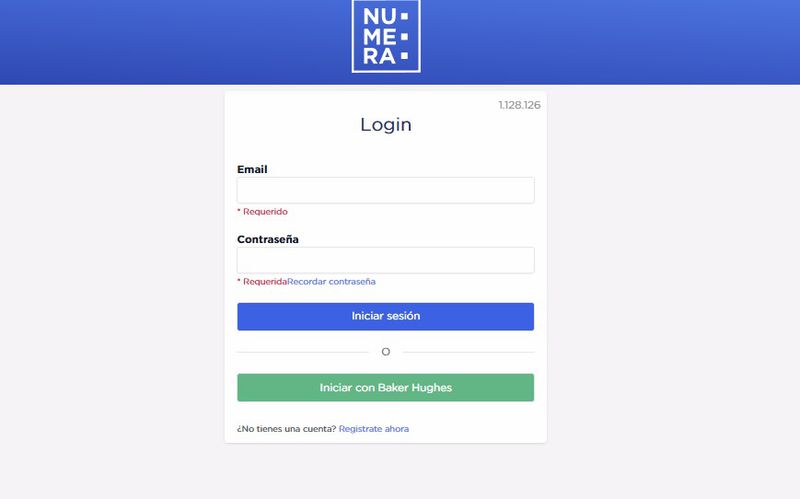Click the ¿No tienes una cuenta? text
The image size is (800, 499).
[x=286, y=429]
